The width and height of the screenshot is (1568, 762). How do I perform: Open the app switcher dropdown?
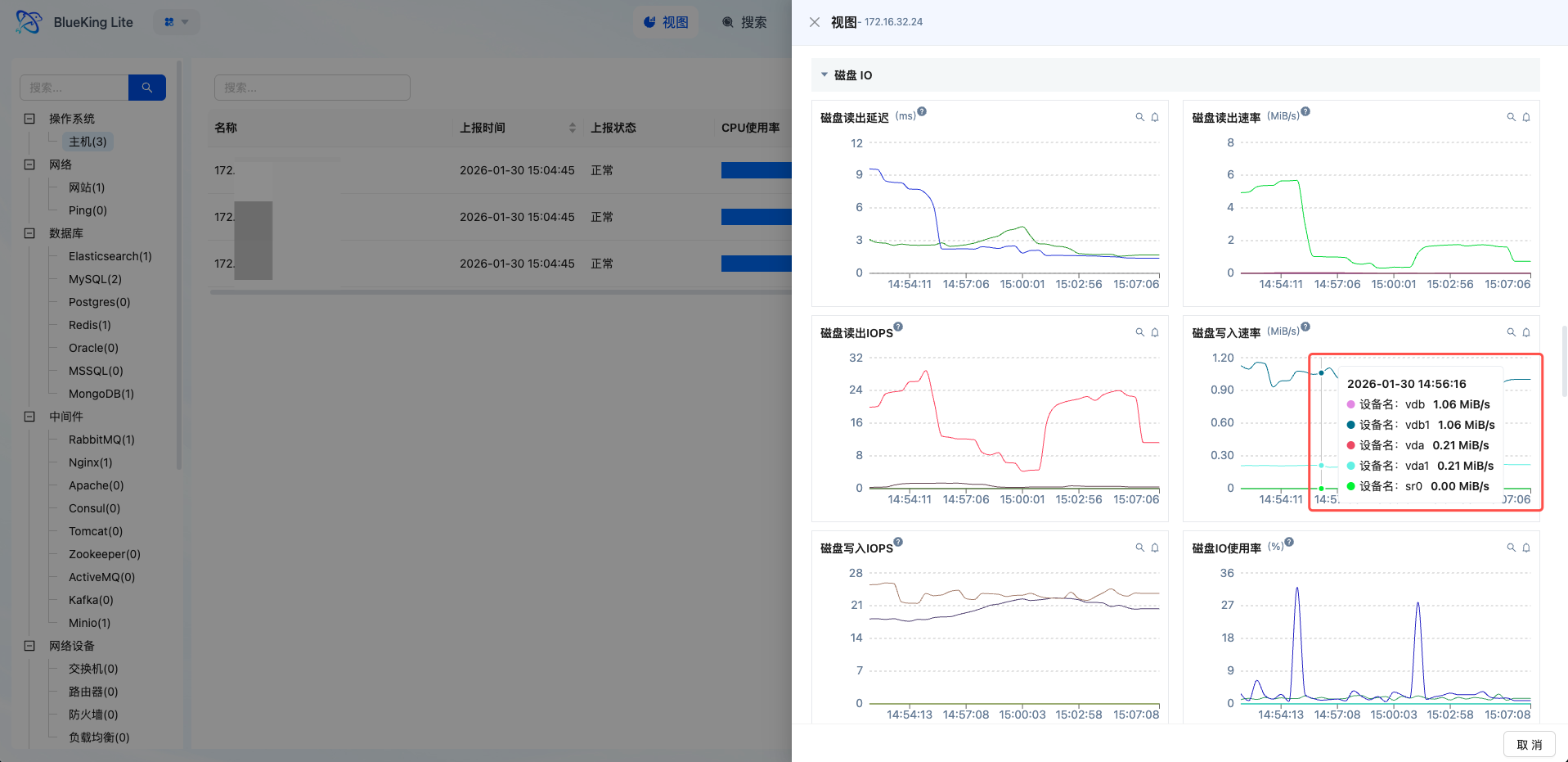(176, 22)
